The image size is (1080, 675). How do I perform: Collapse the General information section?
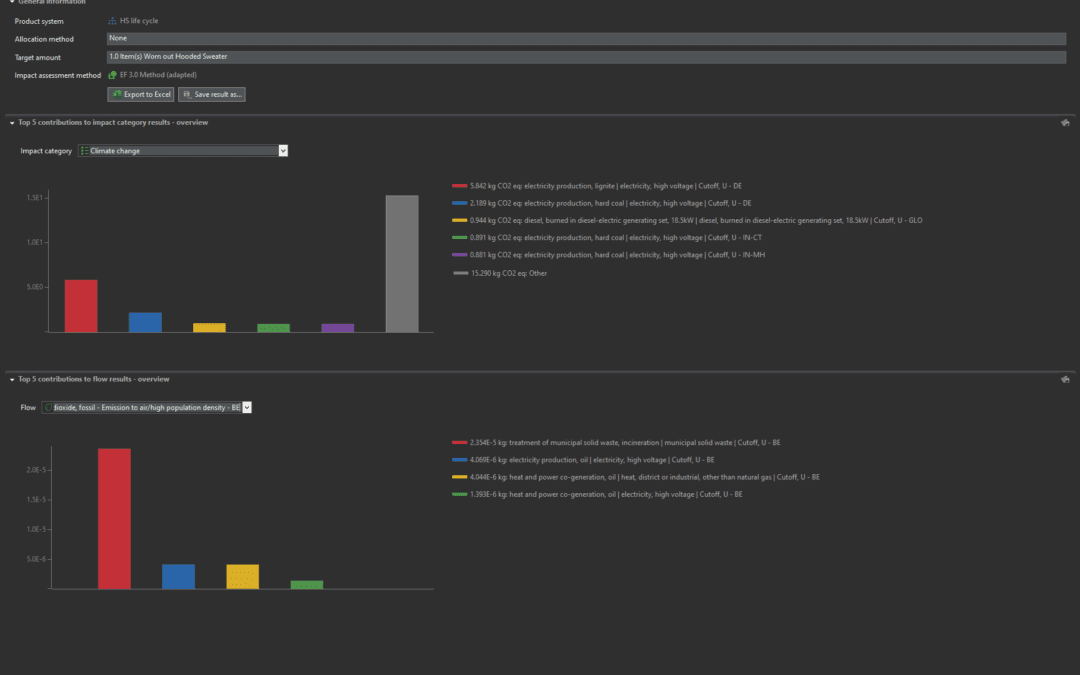click(x=11, y=2)
